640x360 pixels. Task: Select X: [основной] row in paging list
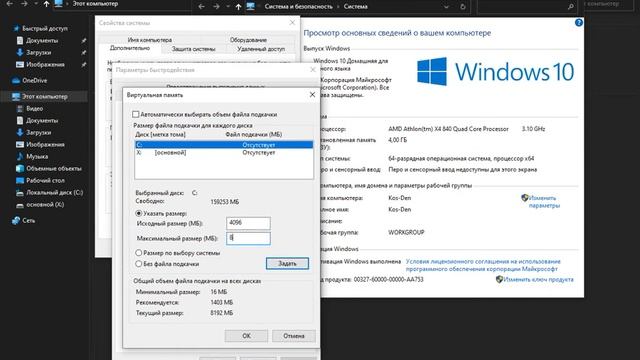[224, 153]
